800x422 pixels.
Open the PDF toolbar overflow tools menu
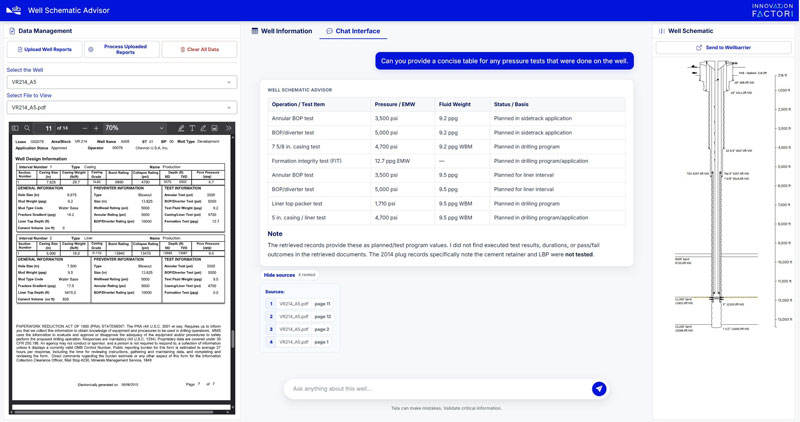228,128
